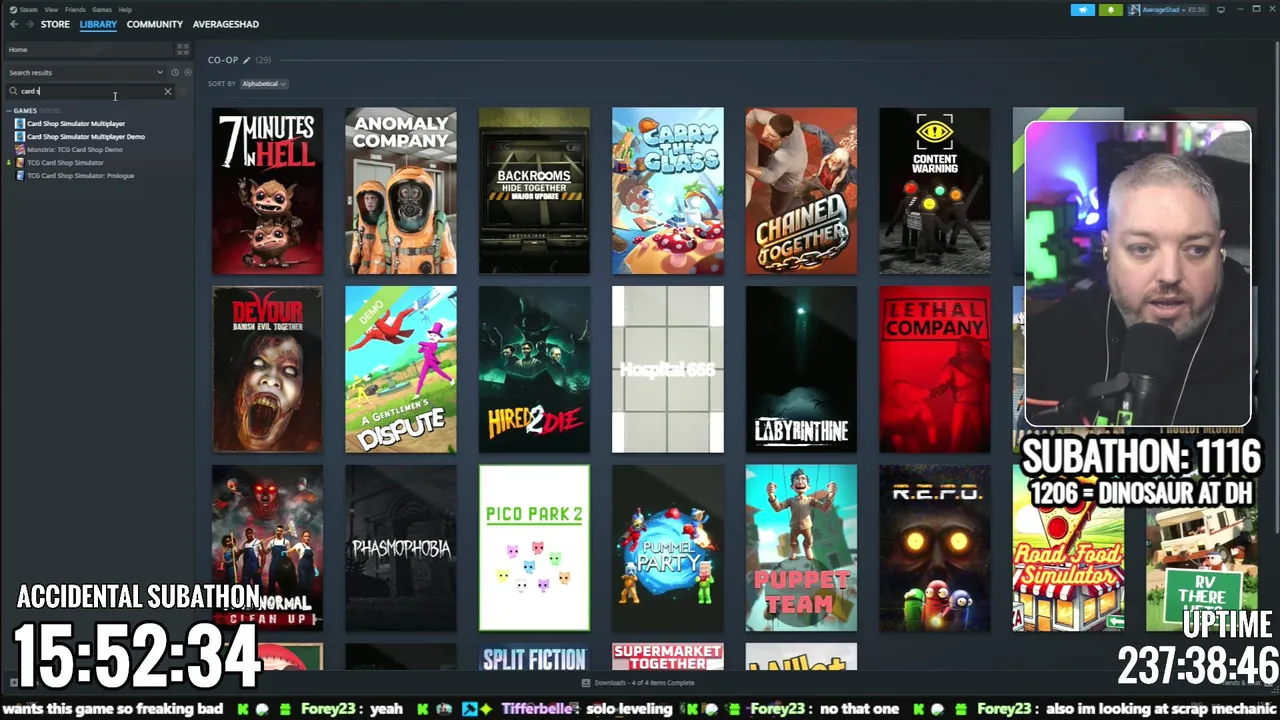Select TCG Card Shop Simulator: Prologue
The height and width of the screenshot is (720, 1280).
click(x=80, y=175)
